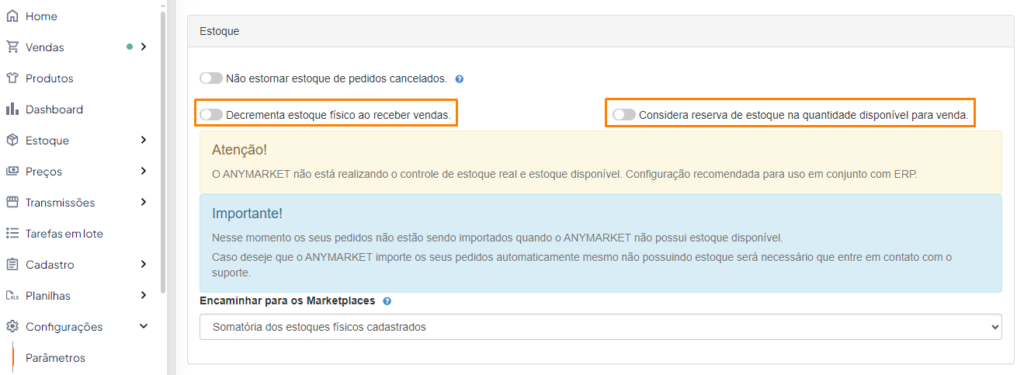Click the Estoque box icon in sidebar
Screen dimensions: 1024x375
click(12, 140)
